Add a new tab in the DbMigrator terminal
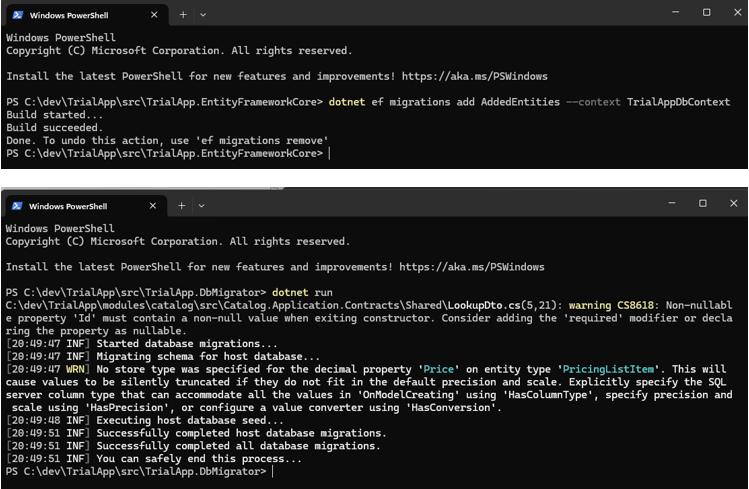Screen dimensions: 749x489 pos(183,205)
